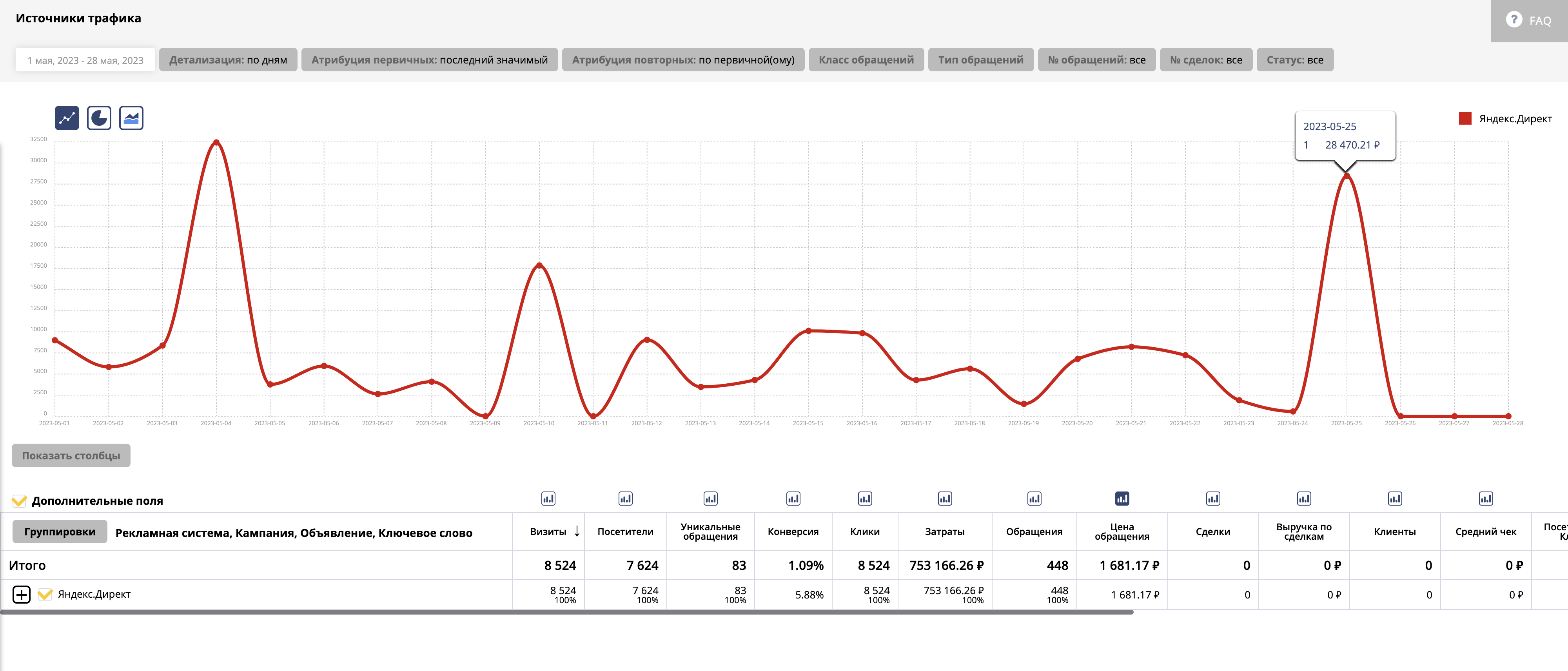Open the date range field
Viewport: 1568px width, 671px height.
coord(85,60)
